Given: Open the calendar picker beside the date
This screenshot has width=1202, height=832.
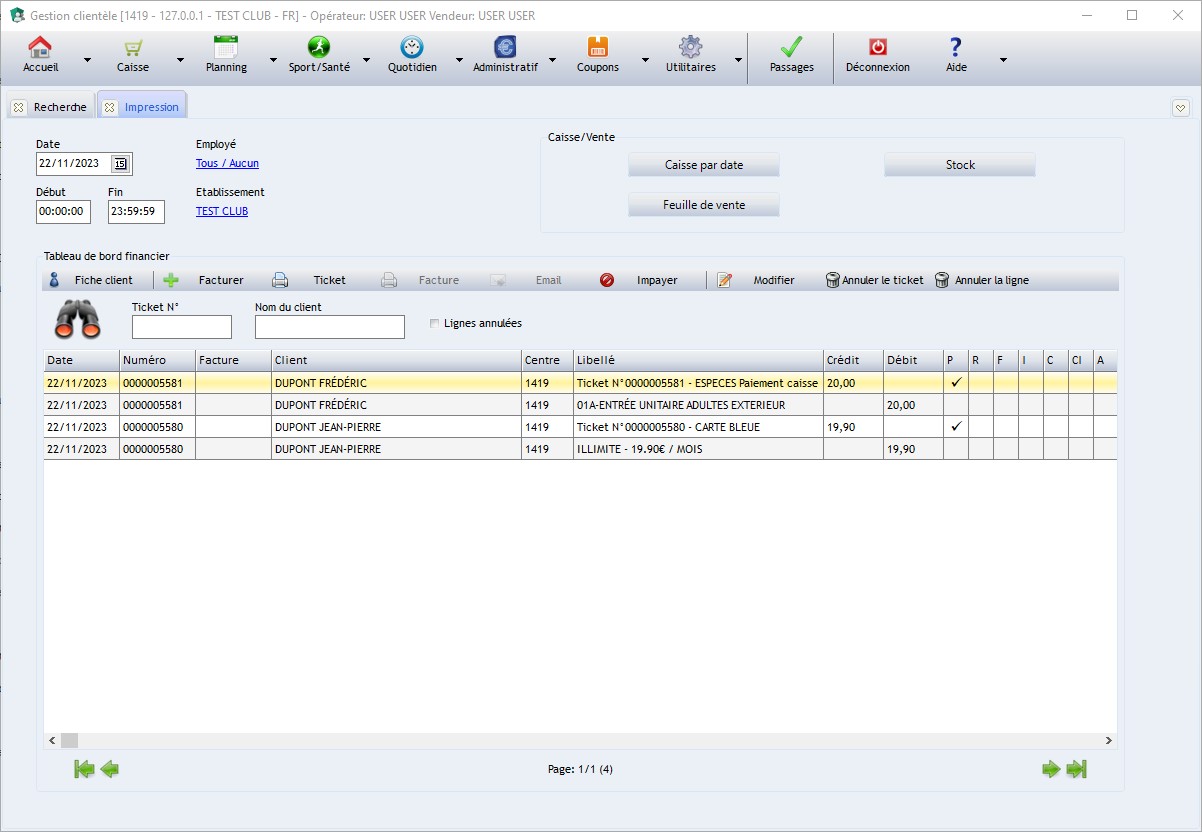Looking at the screenshot, I should 120,164.
